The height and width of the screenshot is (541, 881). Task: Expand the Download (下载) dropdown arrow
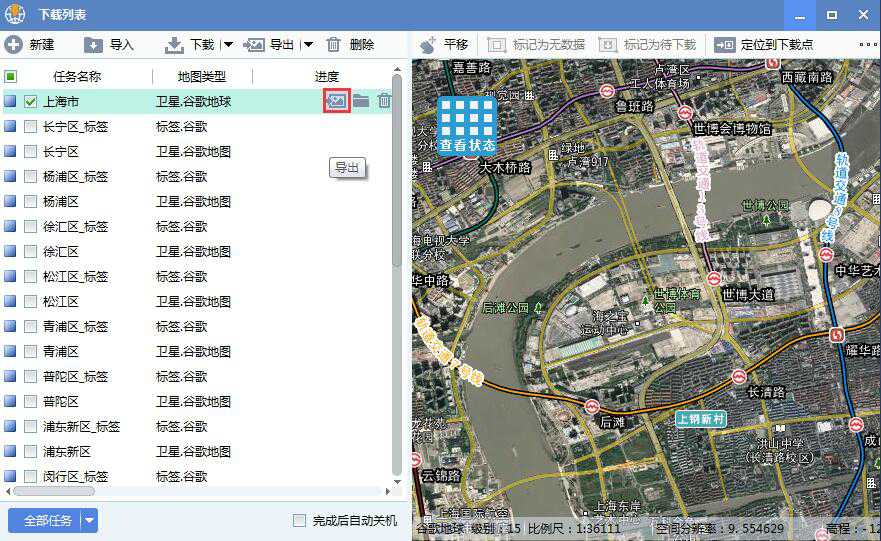(x=229, y=45)
